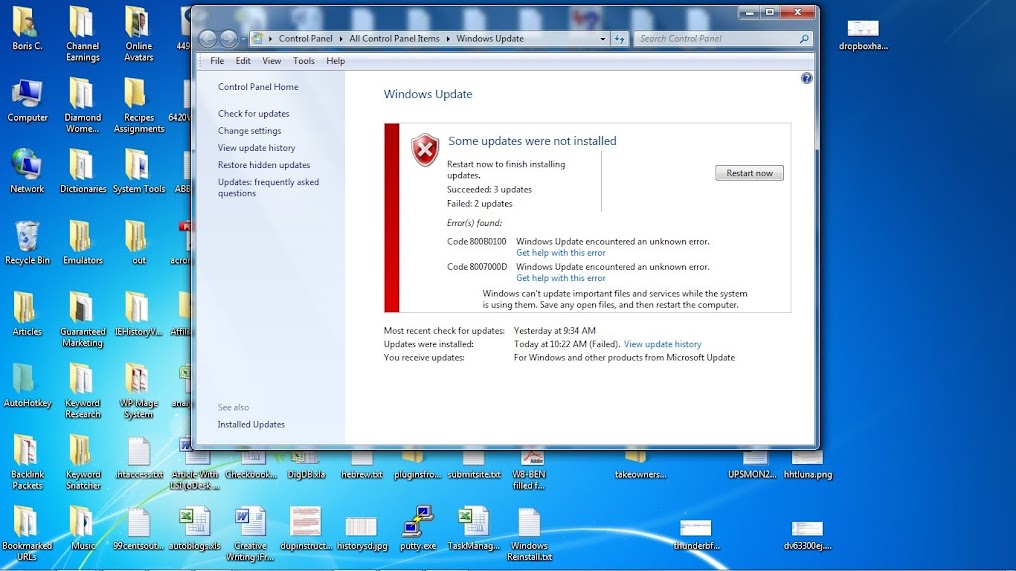Select the dv63300ej... desktop file
Screen dimensions: 1016x571
pyautogui.click(x=807, y=535)
